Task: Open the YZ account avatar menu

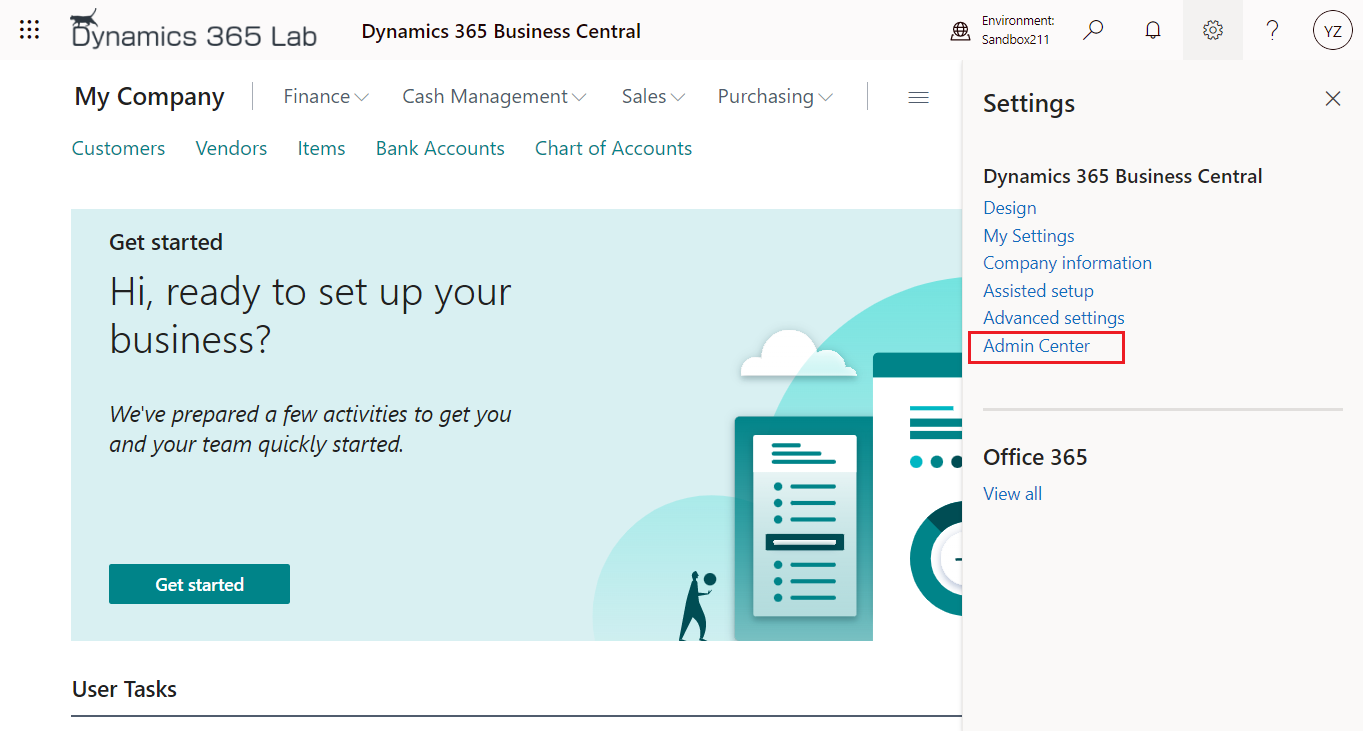Action: click(1332, 30)
